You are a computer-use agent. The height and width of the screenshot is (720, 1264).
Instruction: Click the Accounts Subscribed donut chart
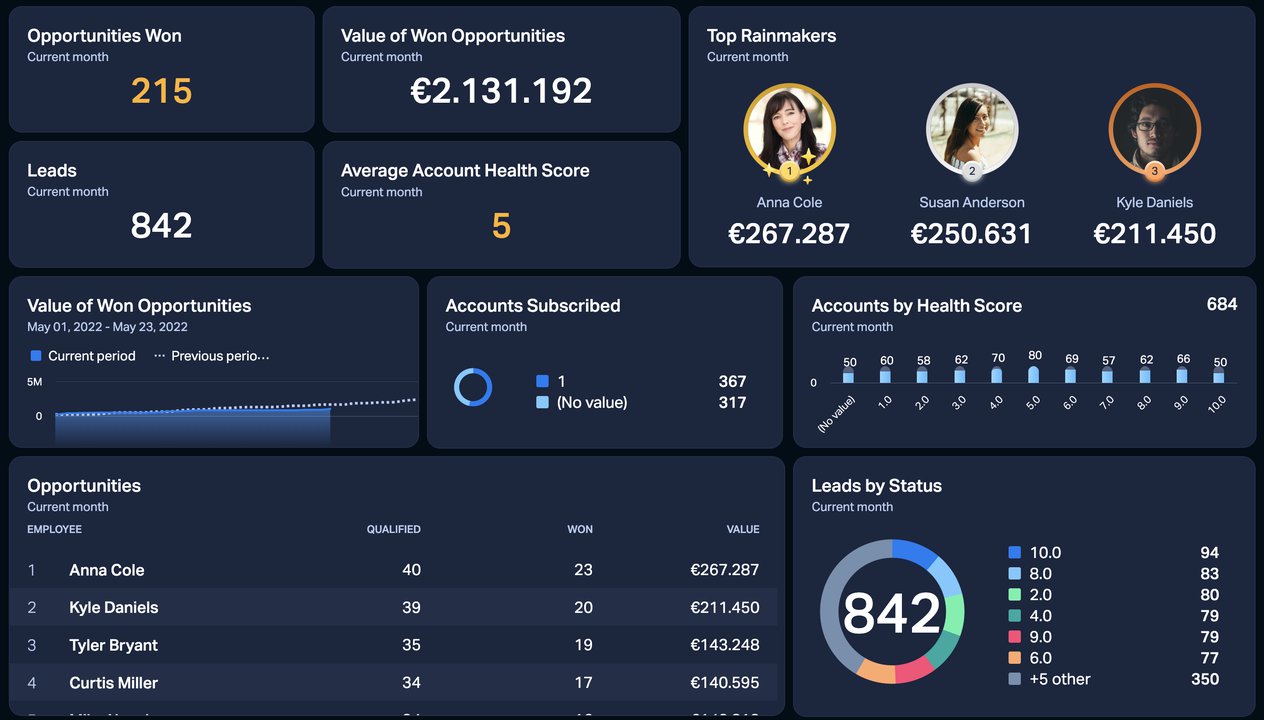[x=473, y=387]
